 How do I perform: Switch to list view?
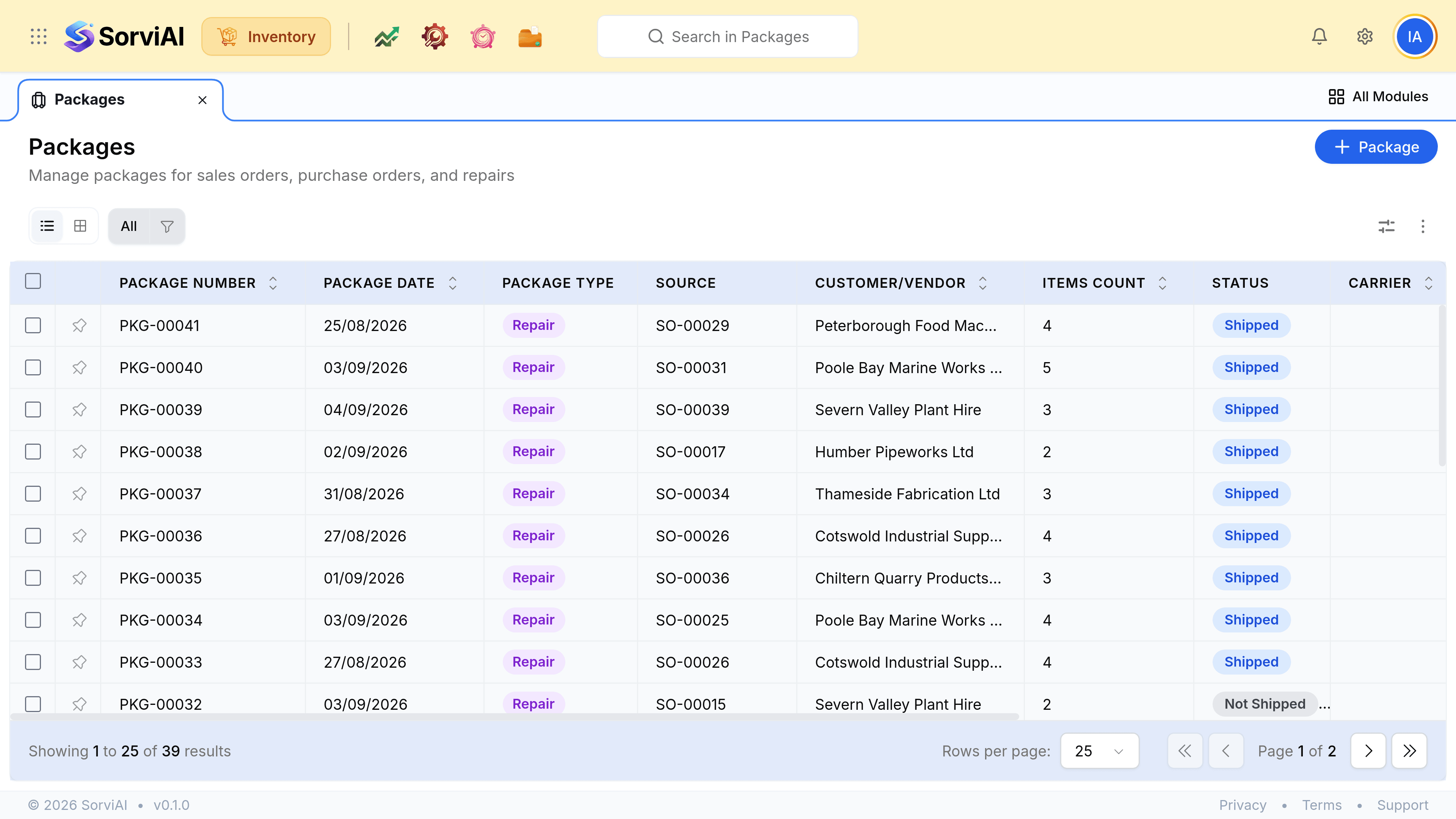(47, 226)
